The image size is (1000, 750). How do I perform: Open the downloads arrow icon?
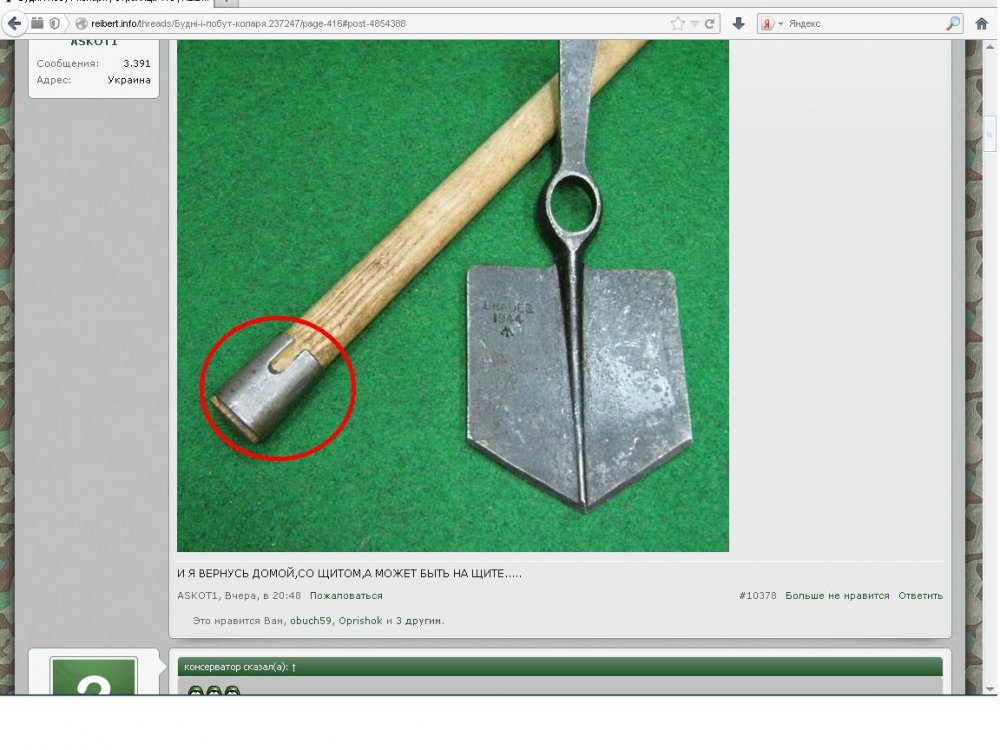pos(739,23)
